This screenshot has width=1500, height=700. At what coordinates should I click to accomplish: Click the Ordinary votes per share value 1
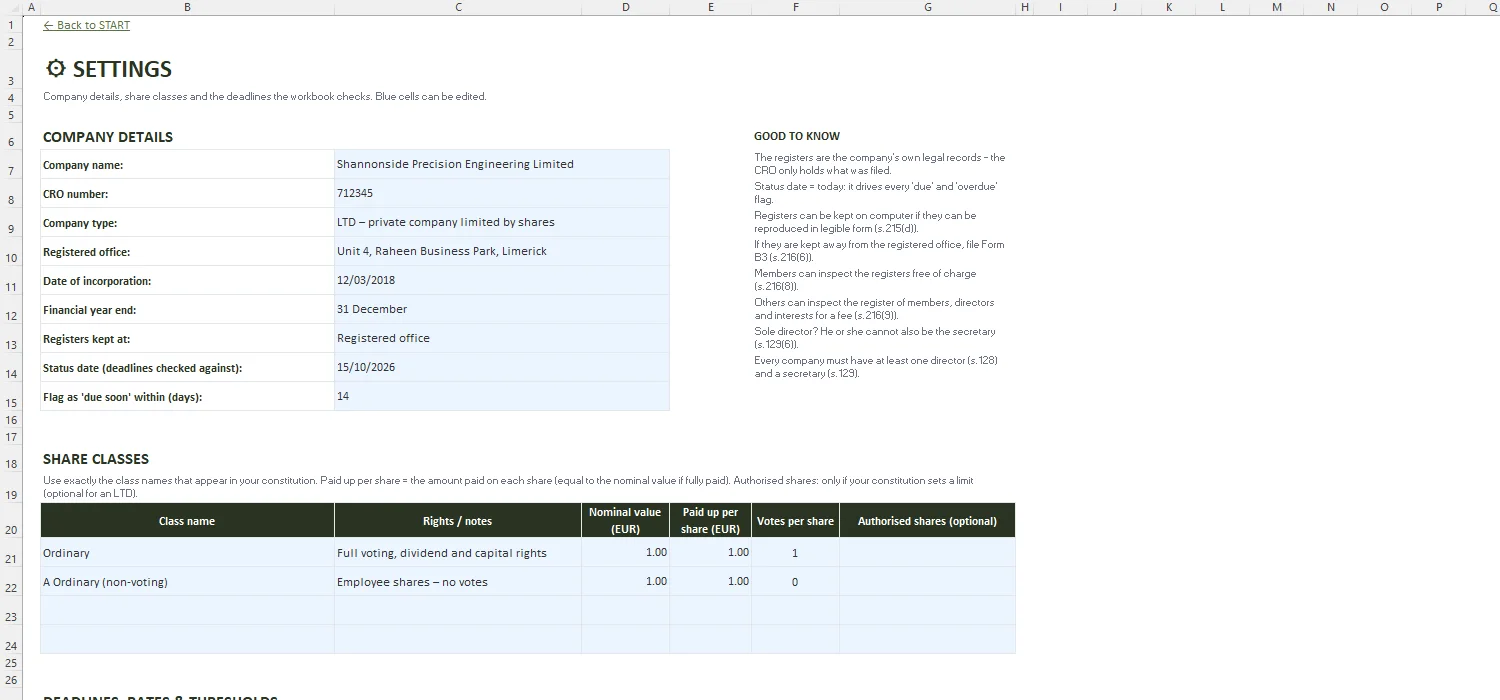click(795, 553)
